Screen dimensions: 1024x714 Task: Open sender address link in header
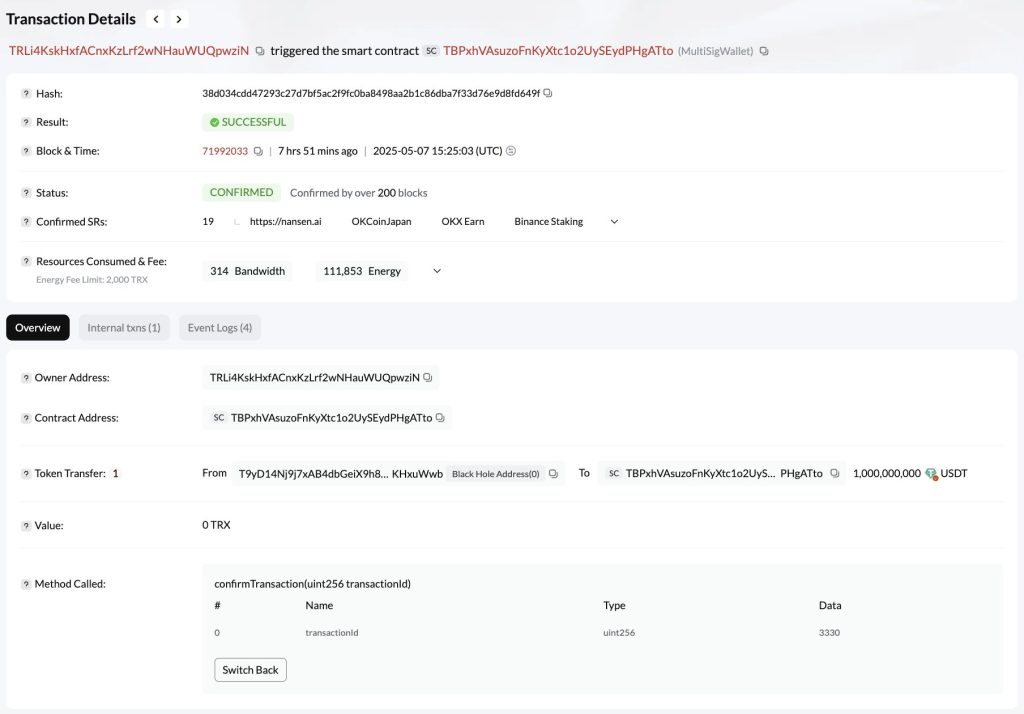(129, 51)
